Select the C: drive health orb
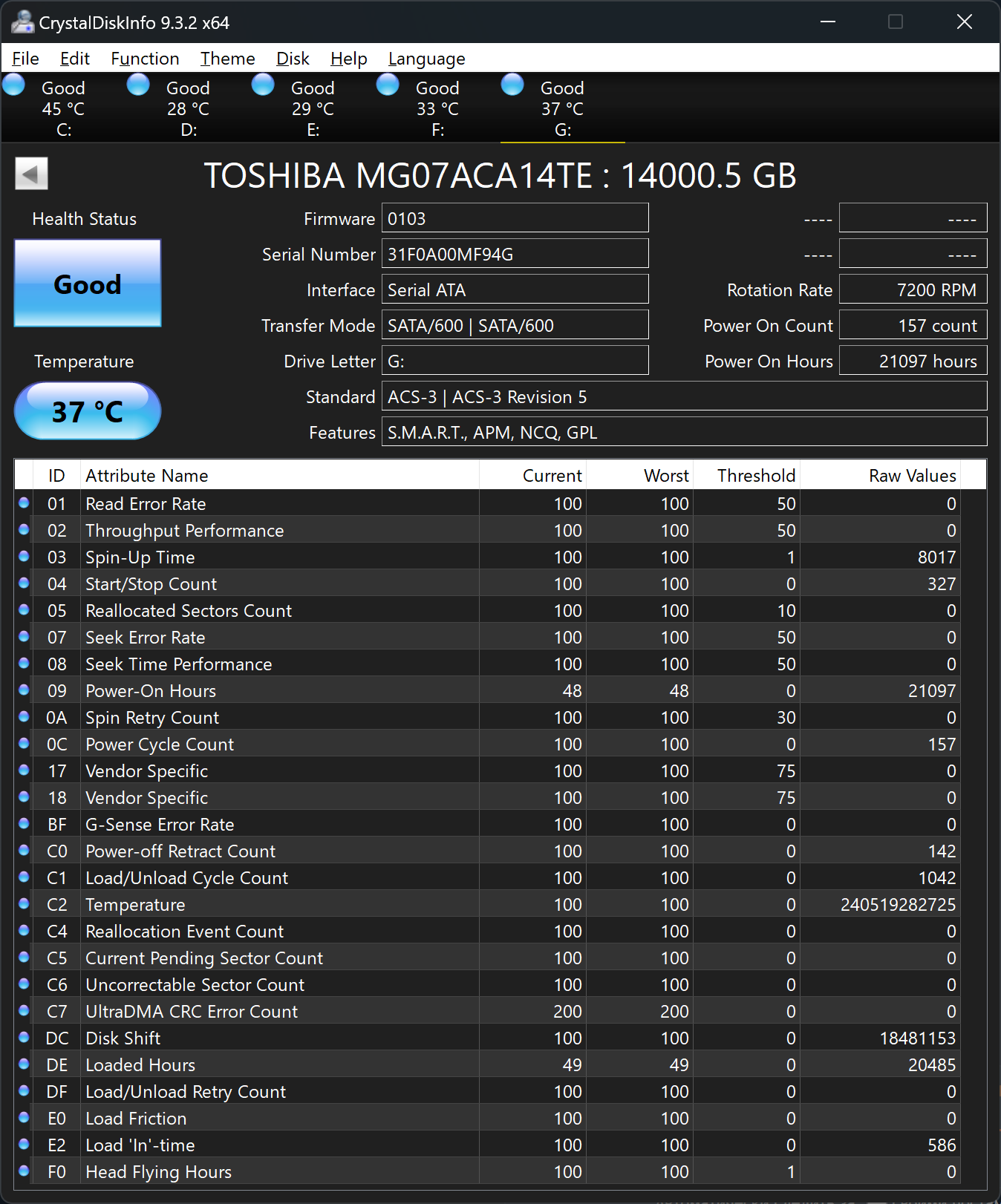The image size is (1001, 1204). (14, 85)
